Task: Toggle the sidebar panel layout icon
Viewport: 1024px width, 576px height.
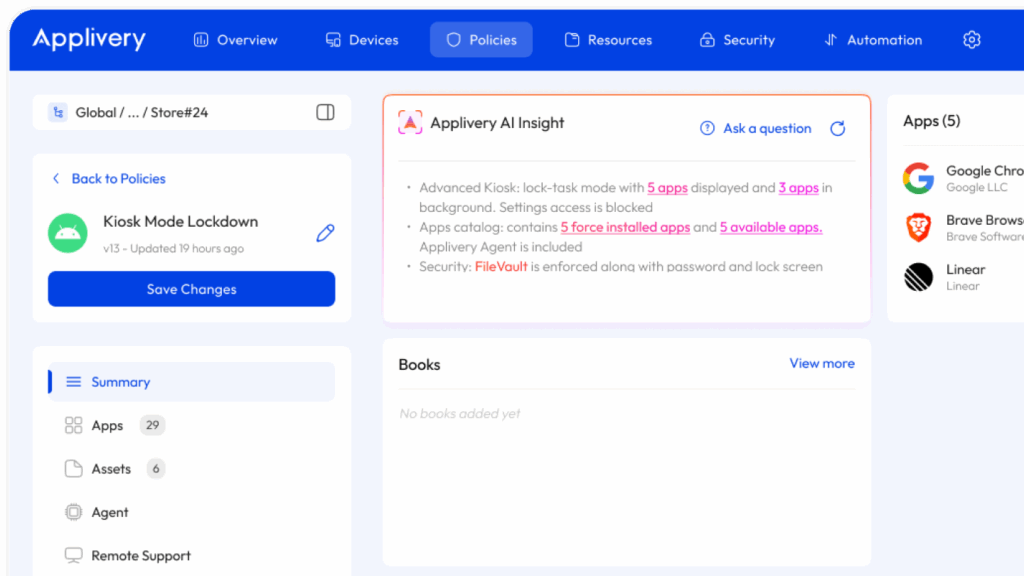Action: coord(325,112)
